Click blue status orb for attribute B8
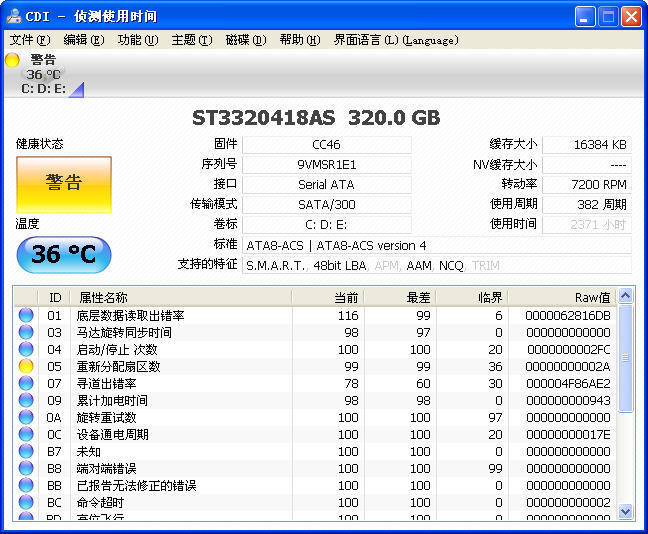Screen dimensions: 648x534 (26, 469)
